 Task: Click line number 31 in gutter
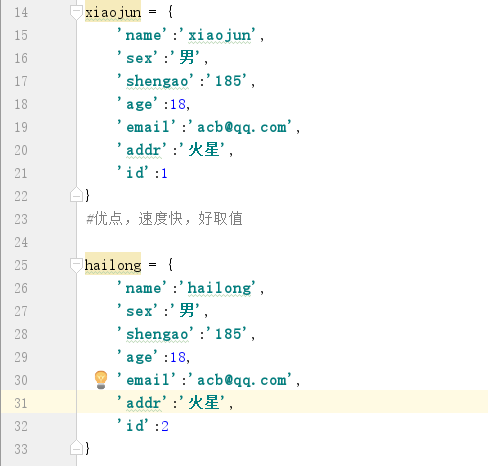pyautogui.click(x=21, y=403)
